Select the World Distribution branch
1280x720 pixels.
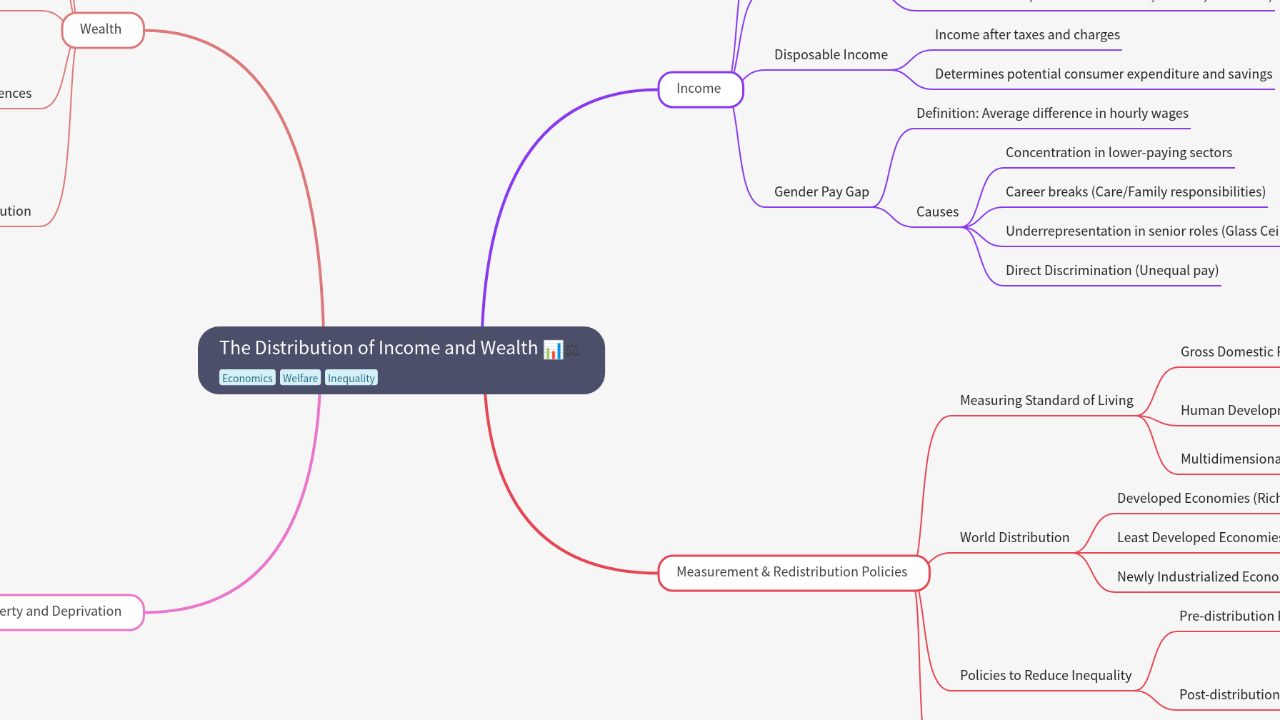1014,538
